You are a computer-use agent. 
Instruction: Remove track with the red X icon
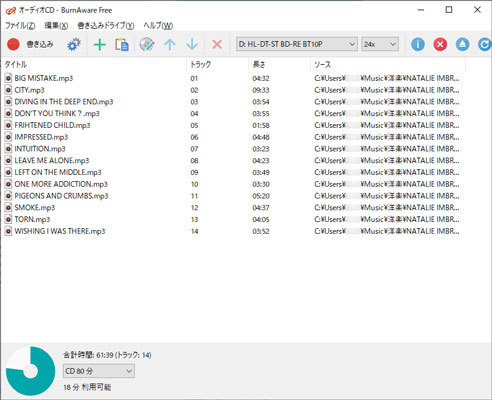[217, 44]
